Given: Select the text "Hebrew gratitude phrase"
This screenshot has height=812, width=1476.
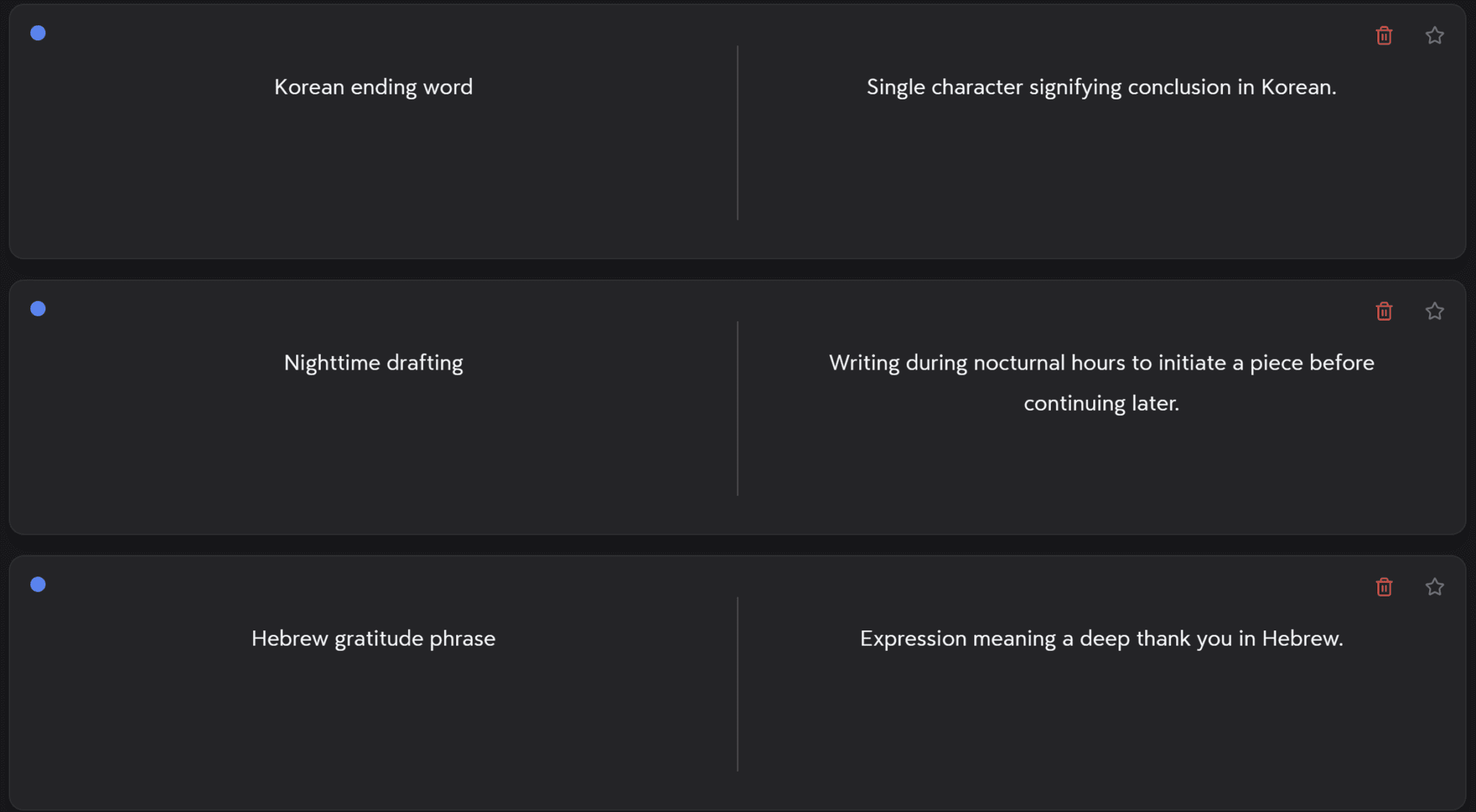Looking at the screenshot, I should coord(373,638).
